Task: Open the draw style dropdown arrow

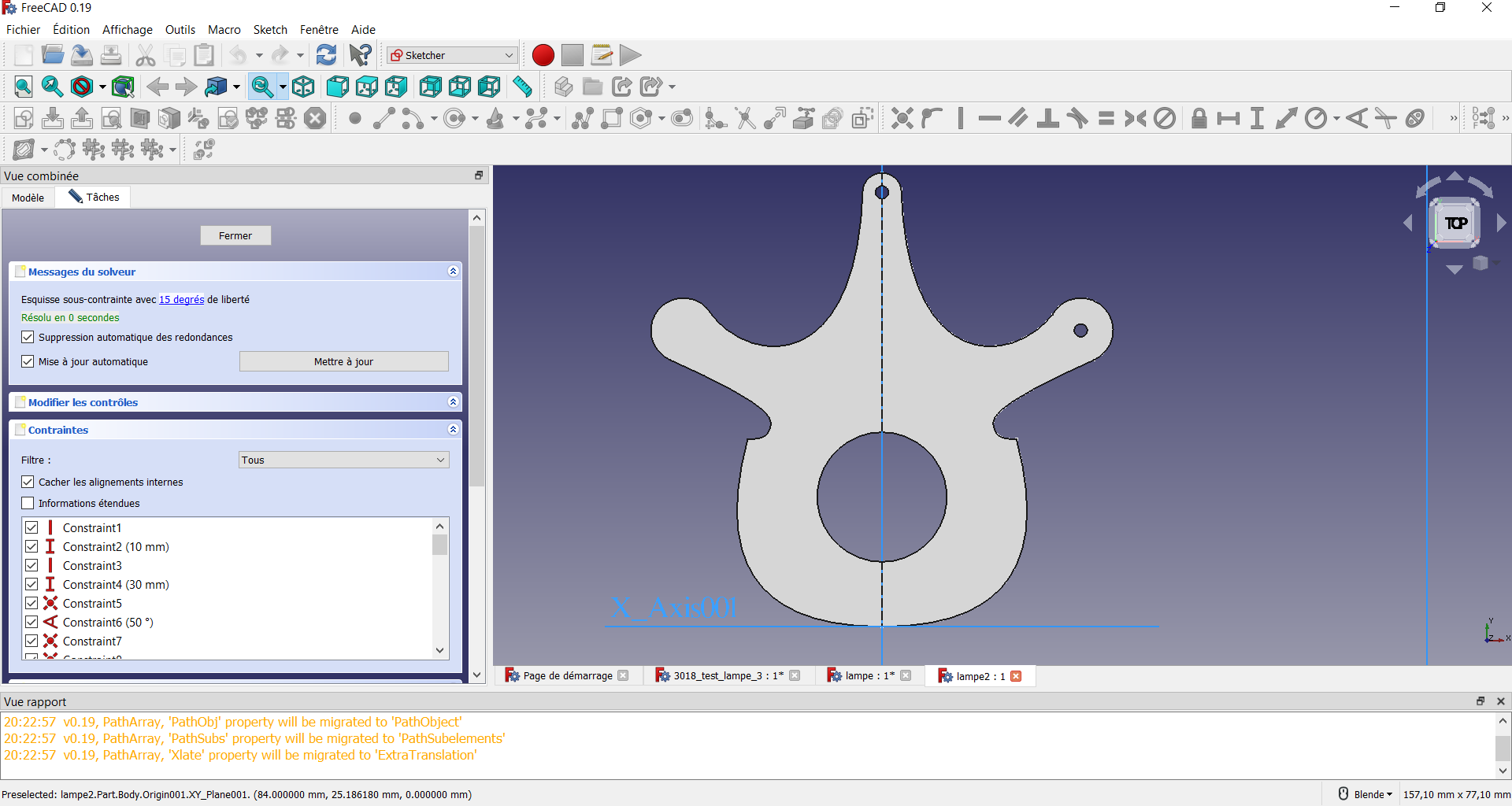Action: pyautogui.click(x=102, y=87)
